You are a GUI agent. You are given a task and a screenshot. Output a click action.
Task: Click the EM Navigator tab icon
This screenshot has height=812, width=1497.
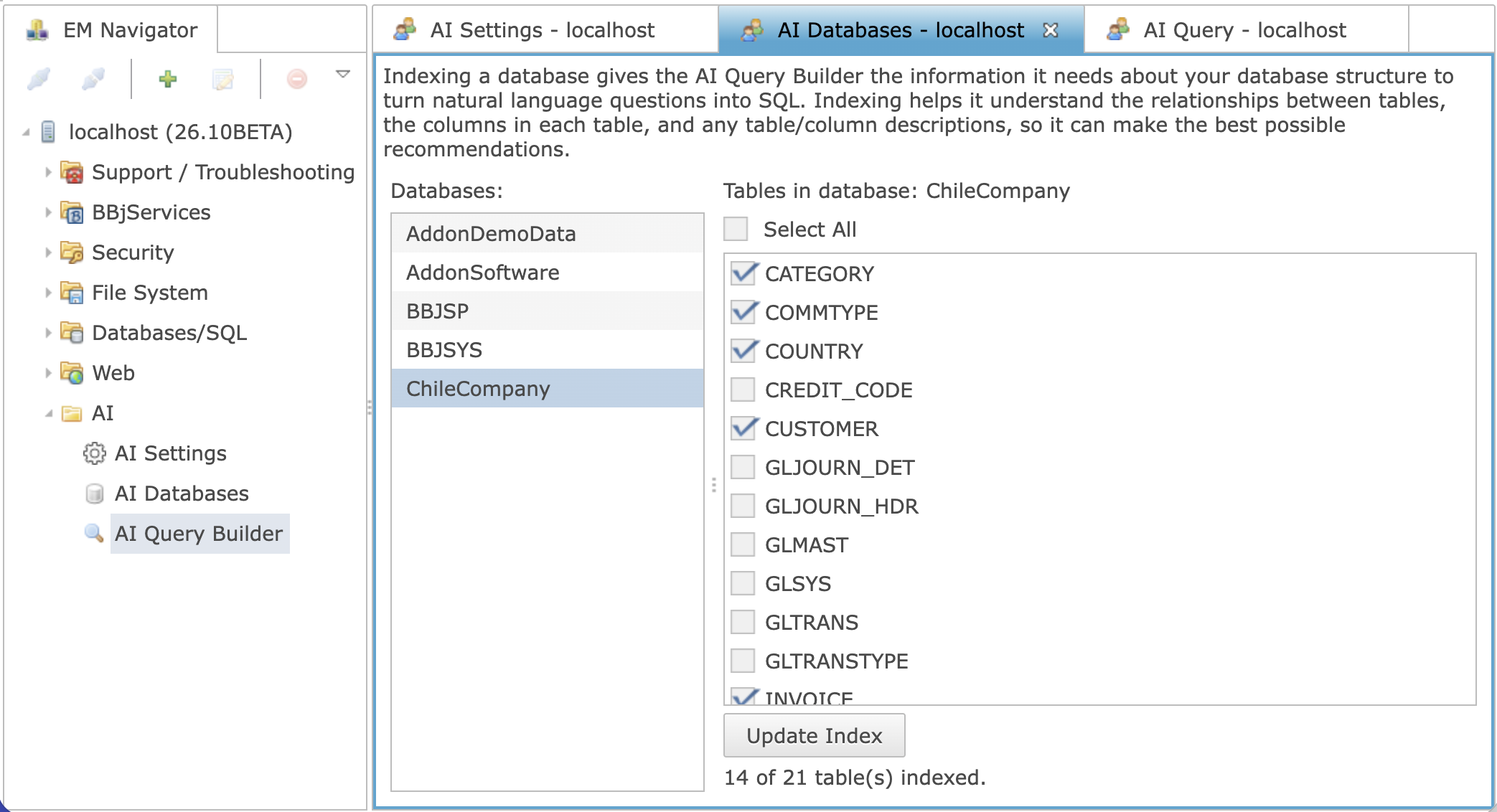coord(37,30)
